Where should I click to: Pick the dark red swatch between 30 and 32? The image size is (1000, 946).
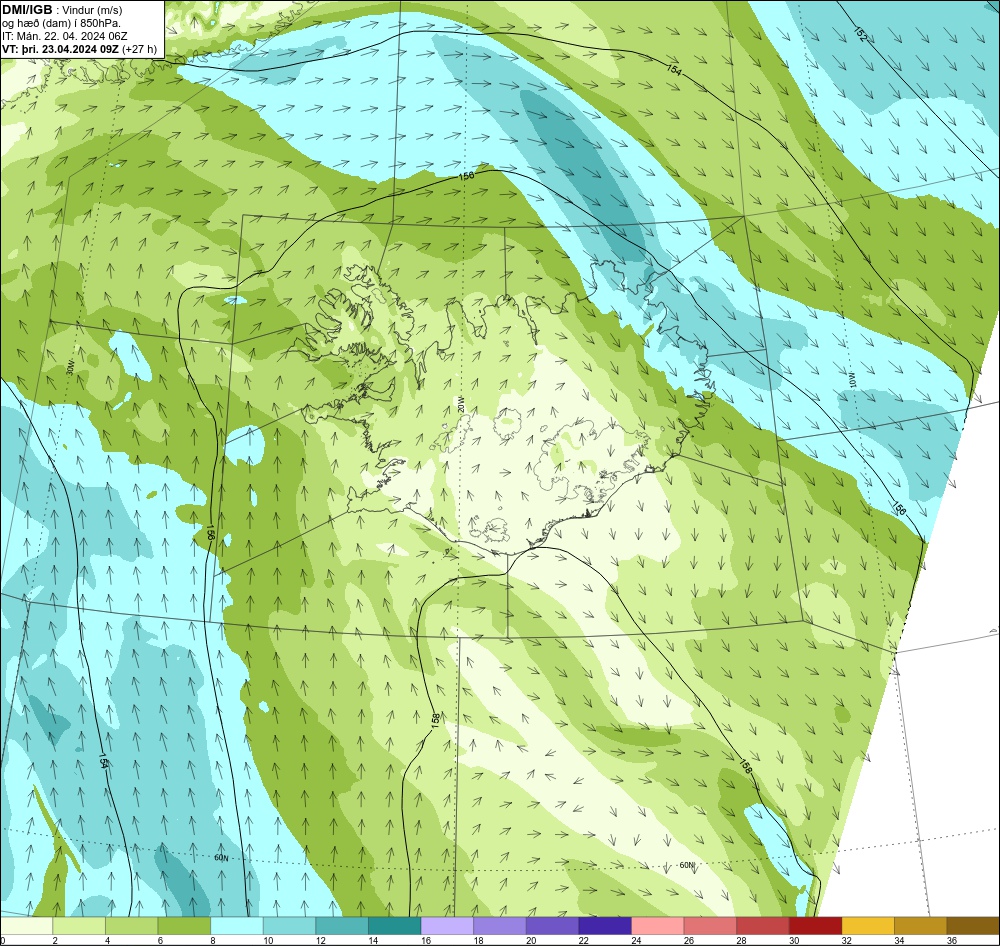(816, 926)
